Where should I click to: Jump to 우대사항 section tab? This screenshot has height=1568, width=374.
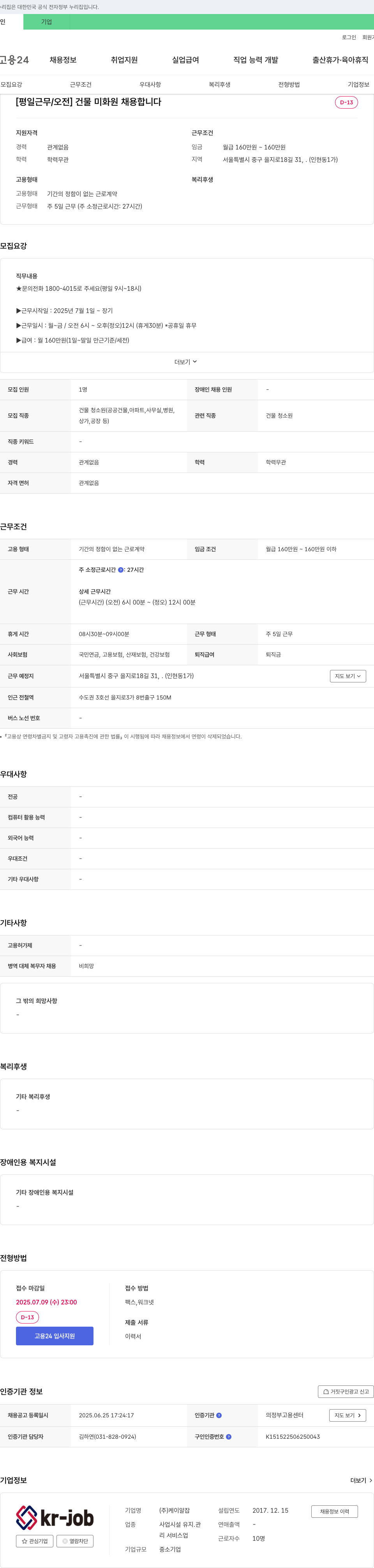(x=150, y=84)
